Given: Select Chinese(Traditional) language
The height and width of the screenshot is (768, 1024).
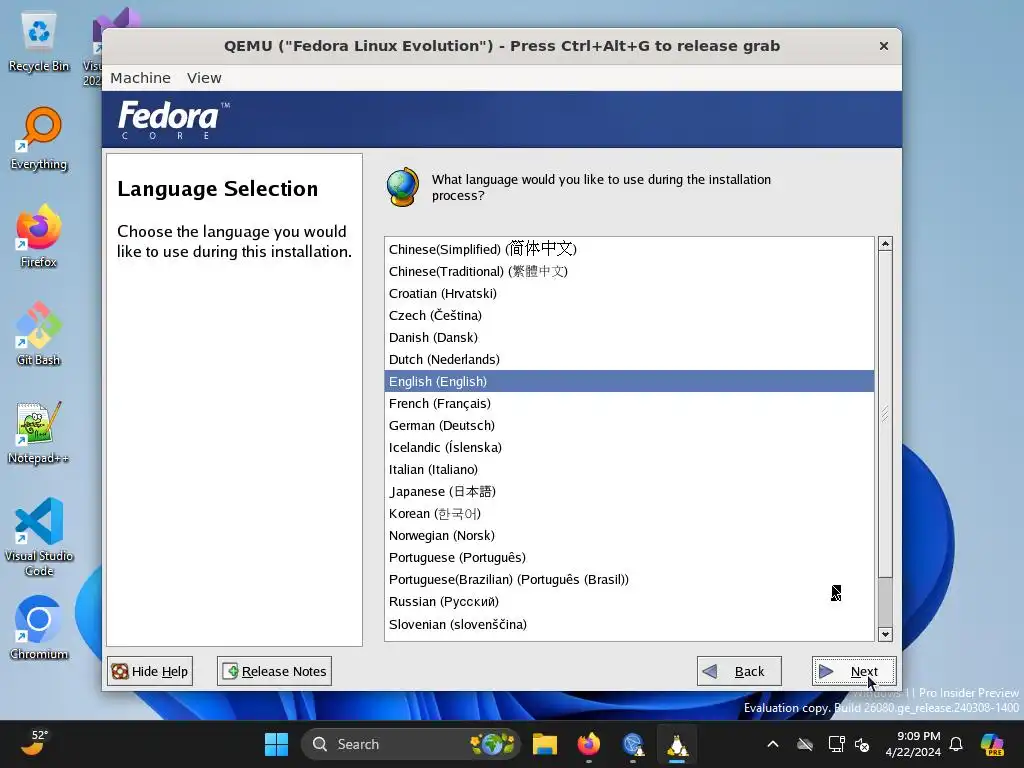Looking at the screenshot, I should pyautogui.click(x=629, y=271).
